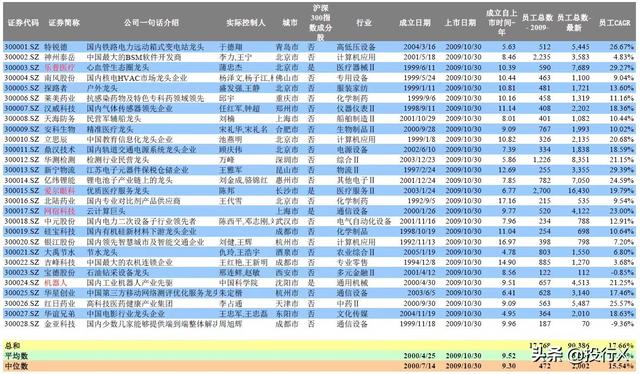This screenshot has height=374, width=640.
Task: Click the company name 特锐德
Action: coord(56,47)
